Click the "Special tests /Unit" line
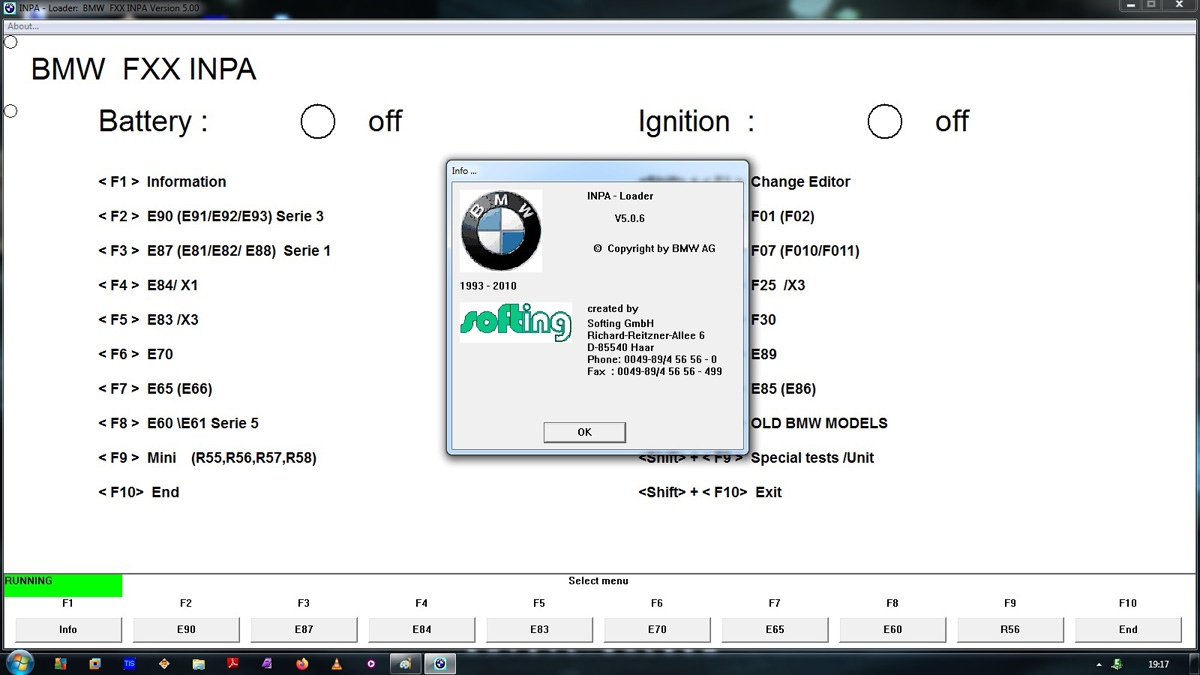Image resolution: width=1200 pixels, height=675 pixels. (x=756, y=458)
